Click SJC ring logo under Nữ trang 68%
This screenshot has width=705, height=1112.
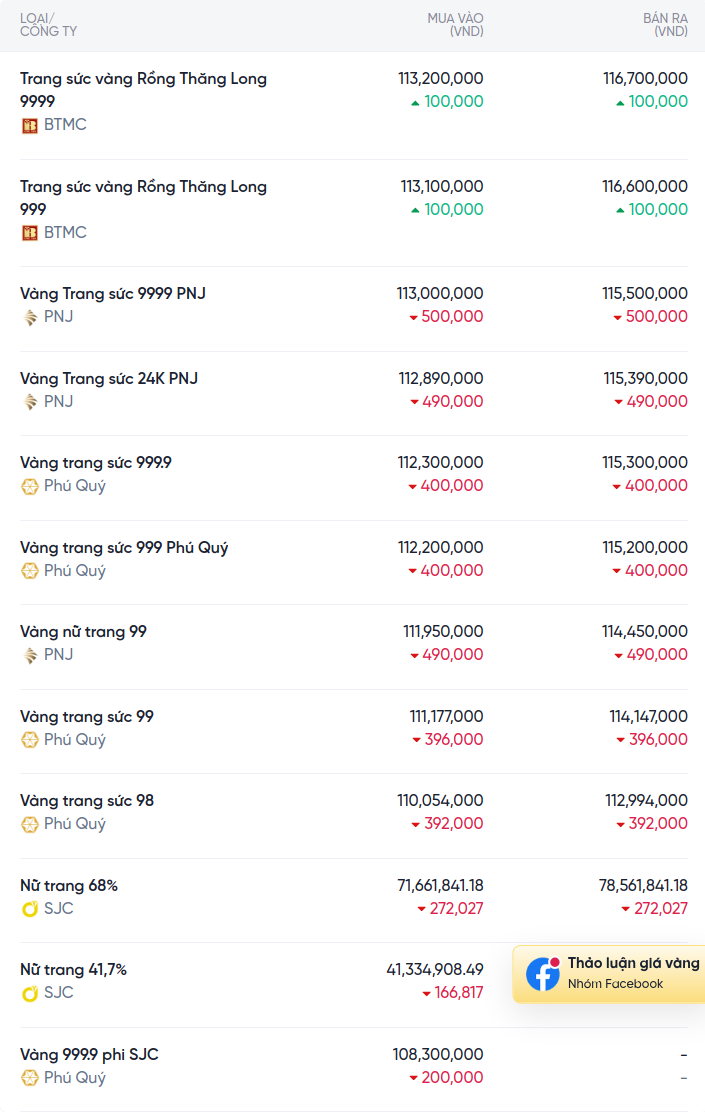(x=30, y=909)
